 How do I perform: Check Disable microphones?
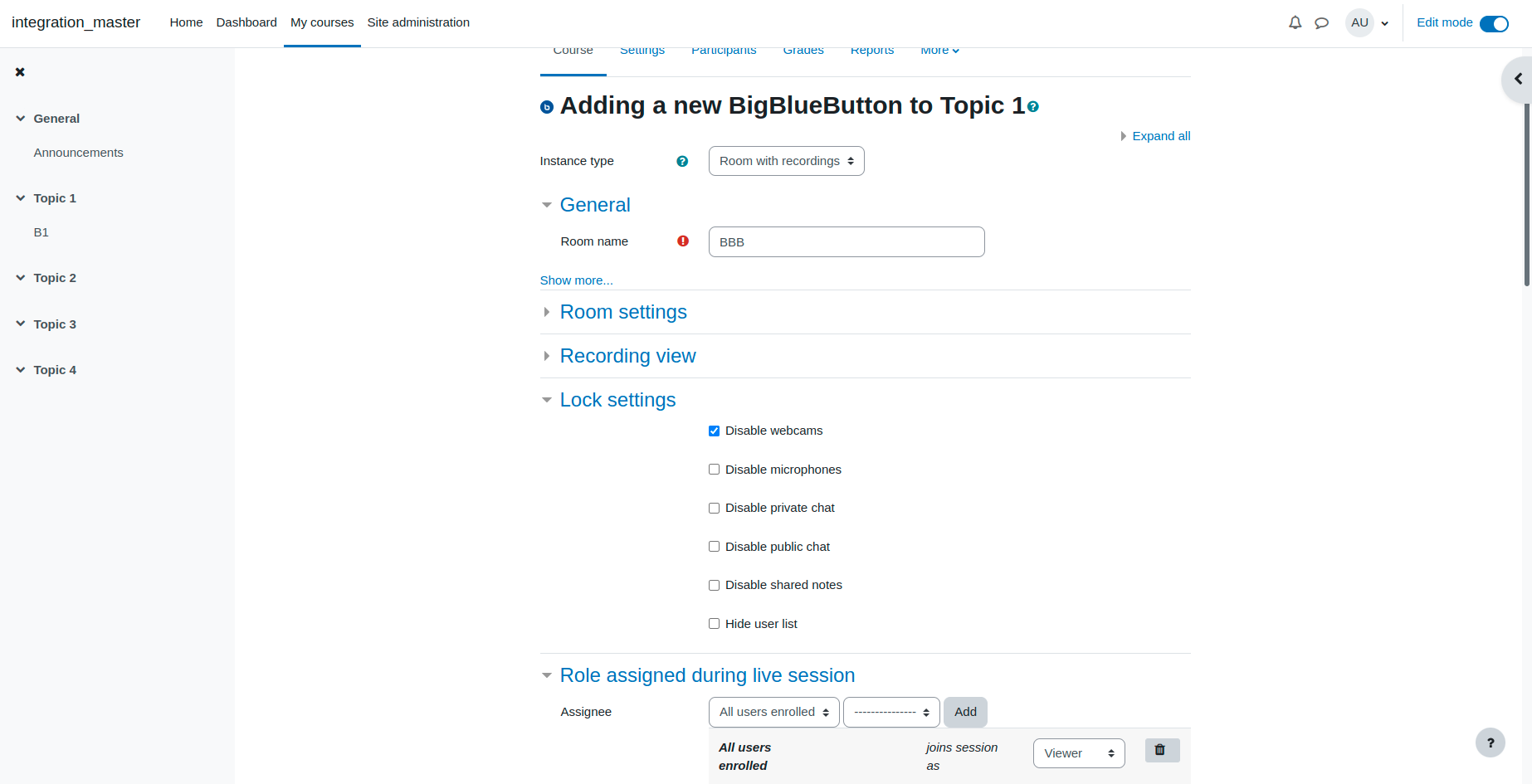[x=714, y=470]
